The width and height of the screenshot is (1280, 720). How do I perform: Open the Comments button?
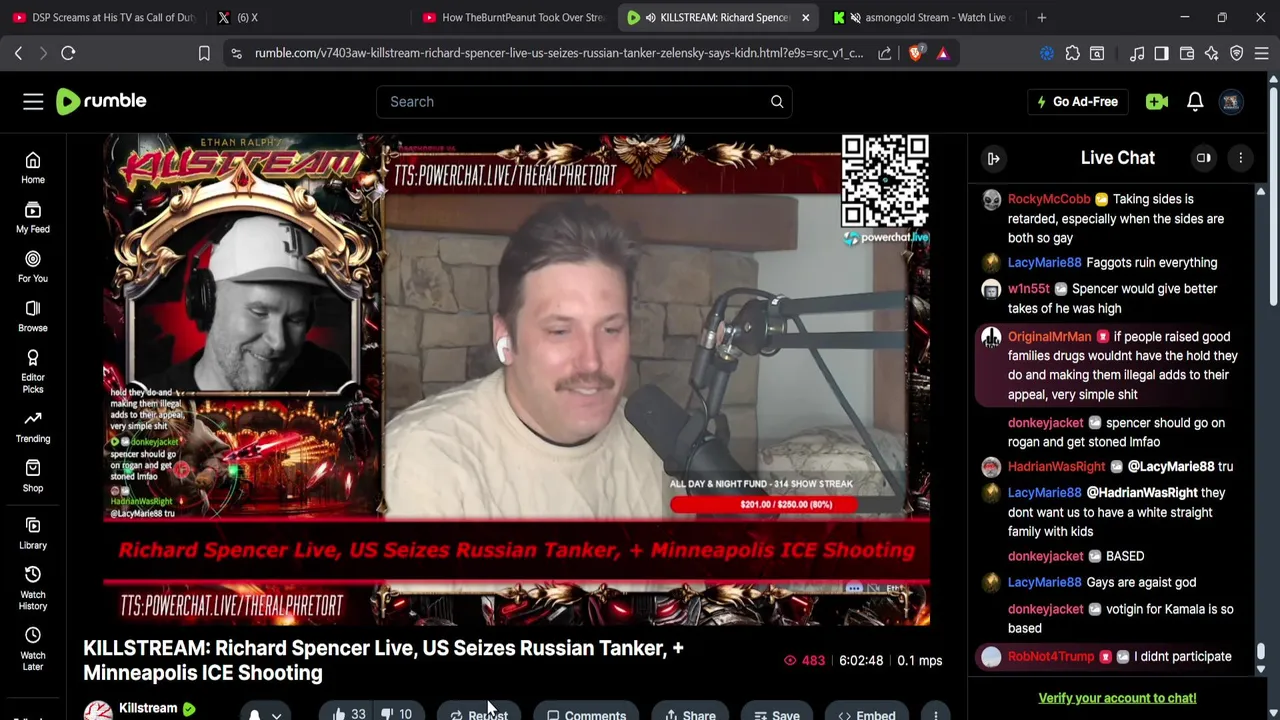click(x=586, y=714)
